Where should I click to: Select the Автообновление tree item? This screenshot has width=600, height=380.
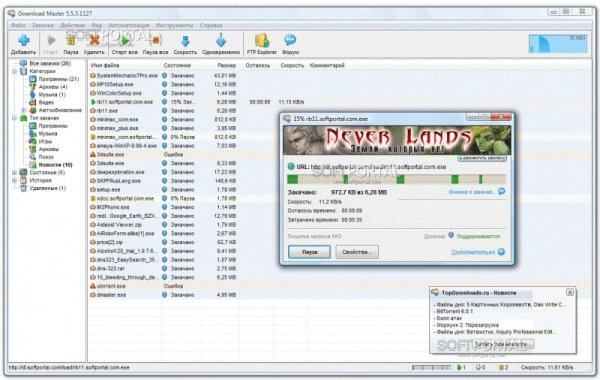[x=60, y=110]
